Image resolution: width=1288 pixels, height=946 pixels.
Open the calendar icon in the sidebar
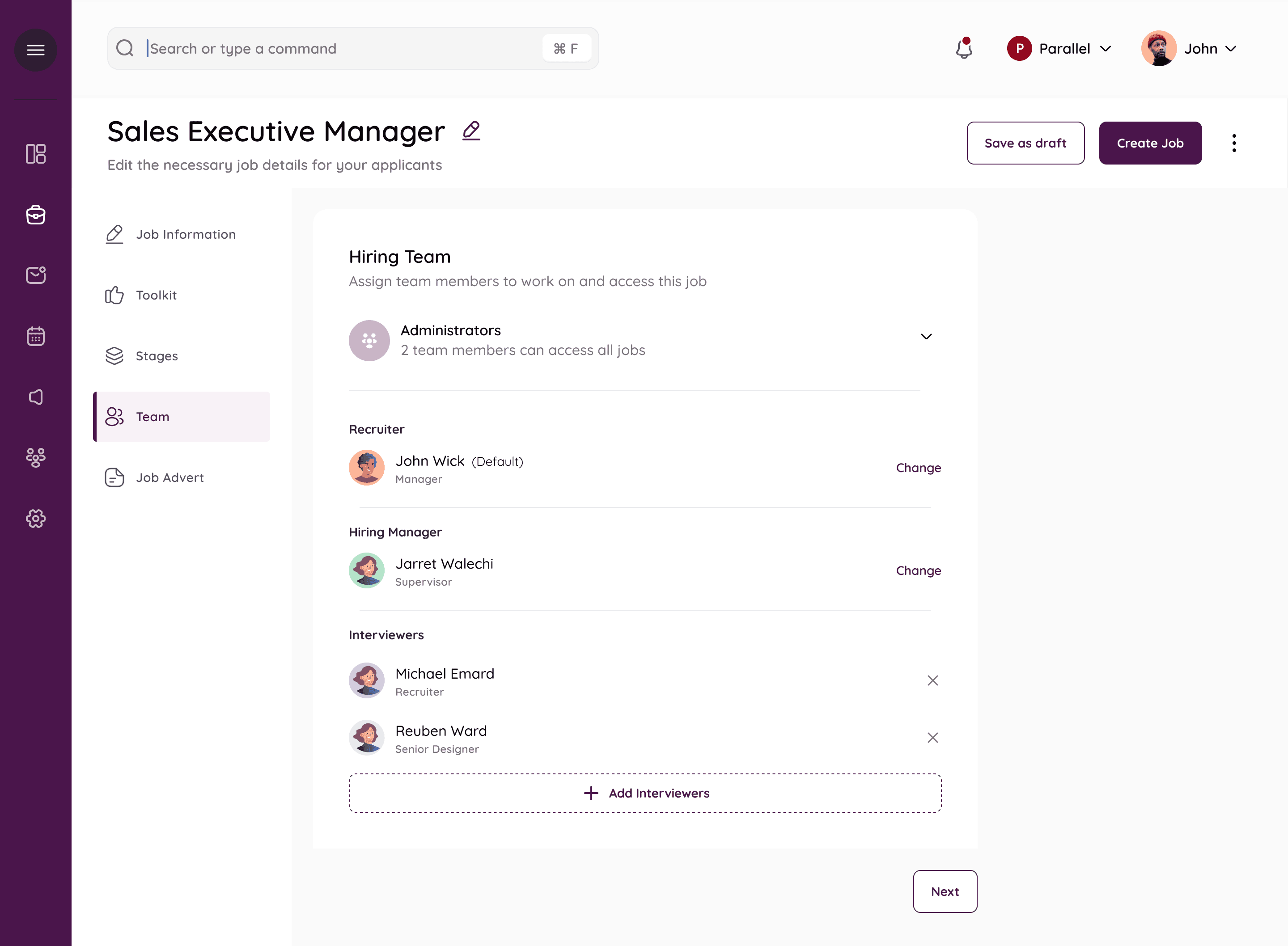click(35, 336)
